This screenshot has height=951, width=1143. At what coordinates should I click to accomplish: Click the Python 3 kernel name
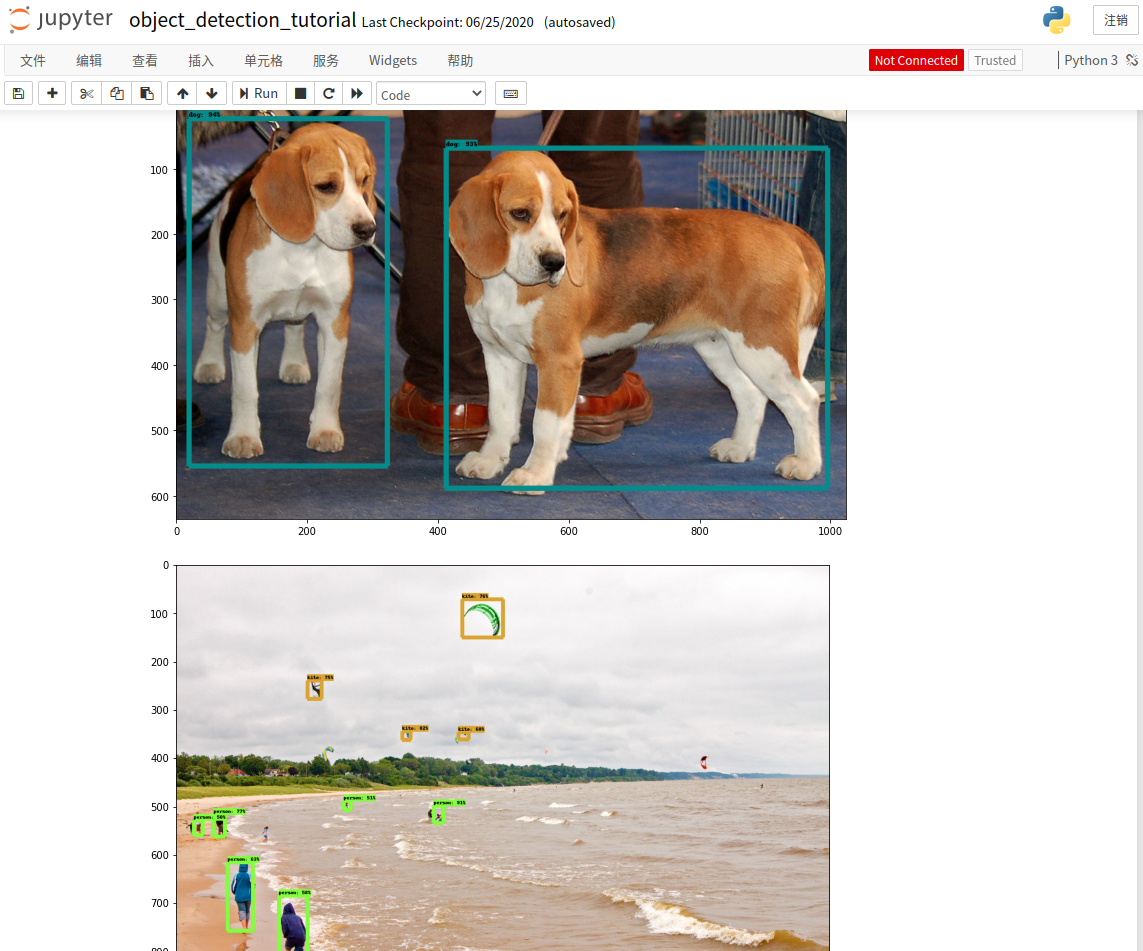1091,60
